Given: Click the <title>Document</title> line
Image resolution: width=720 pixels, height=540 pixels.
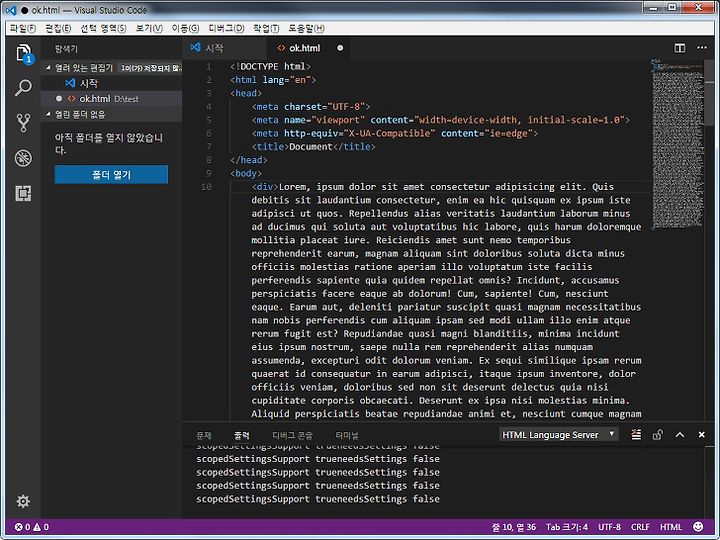Looking at the screenshot, I should tap(314, 147).
